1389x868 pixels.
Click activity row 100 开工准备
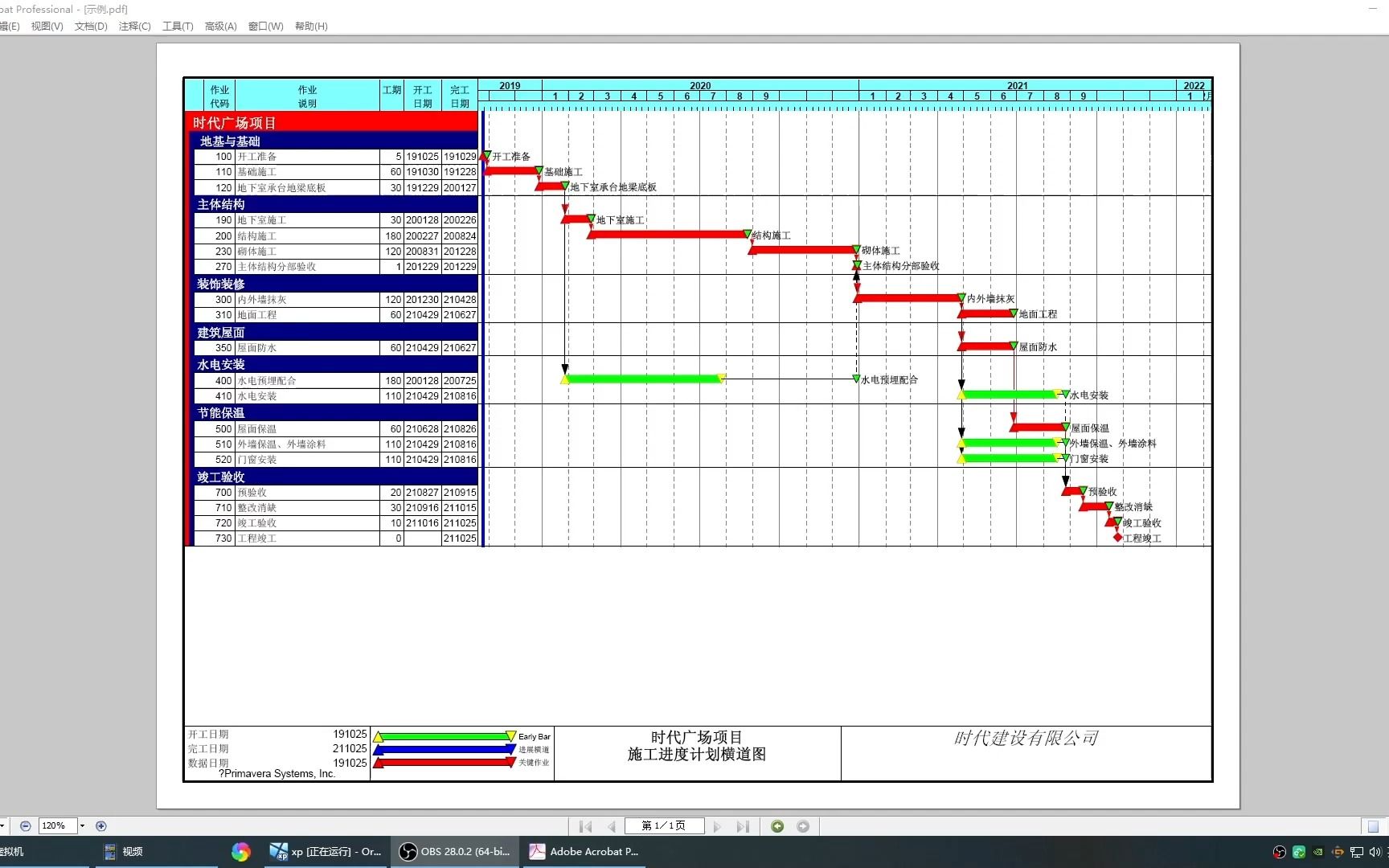pyautogui.click(x=336, y=157)
